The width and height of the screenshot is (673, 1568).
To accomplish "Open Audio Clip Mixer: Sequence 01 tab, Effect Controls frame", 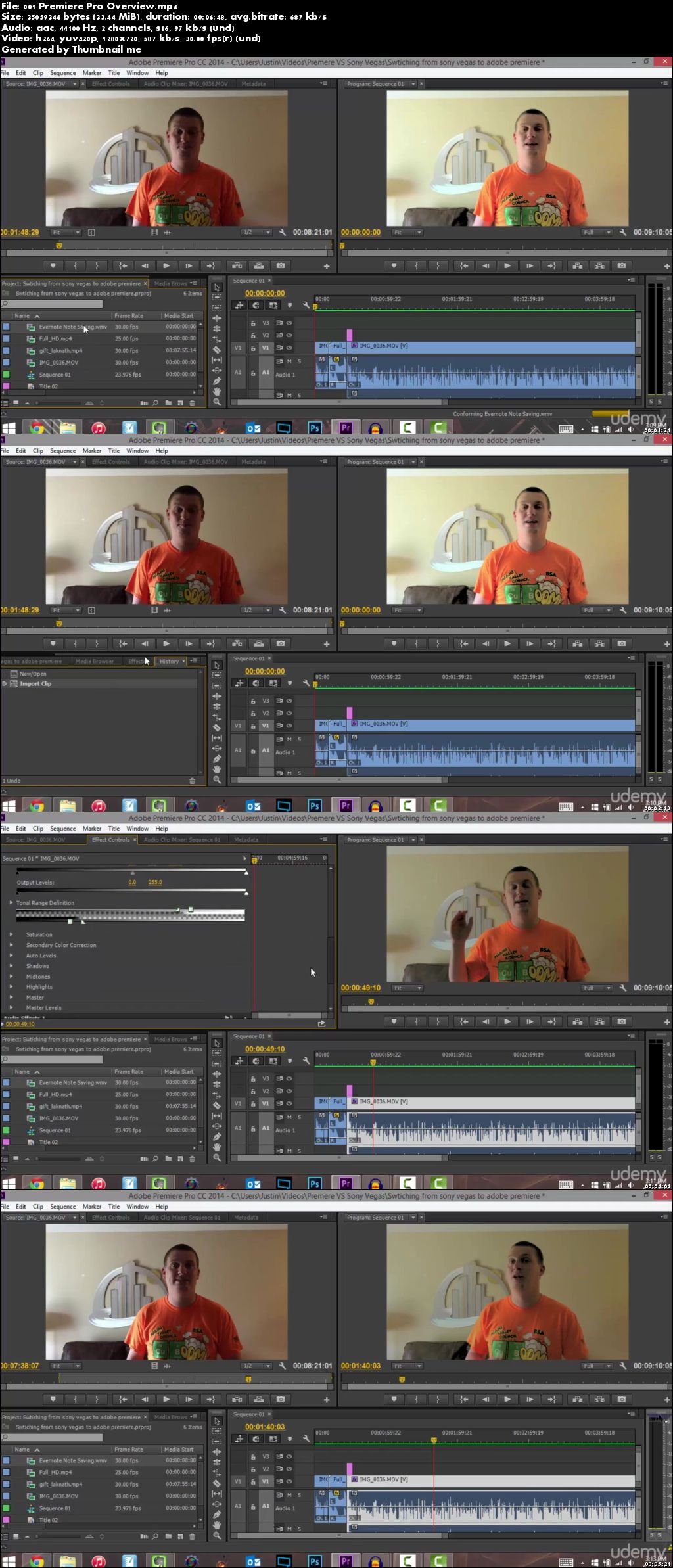I will [182, 840].
